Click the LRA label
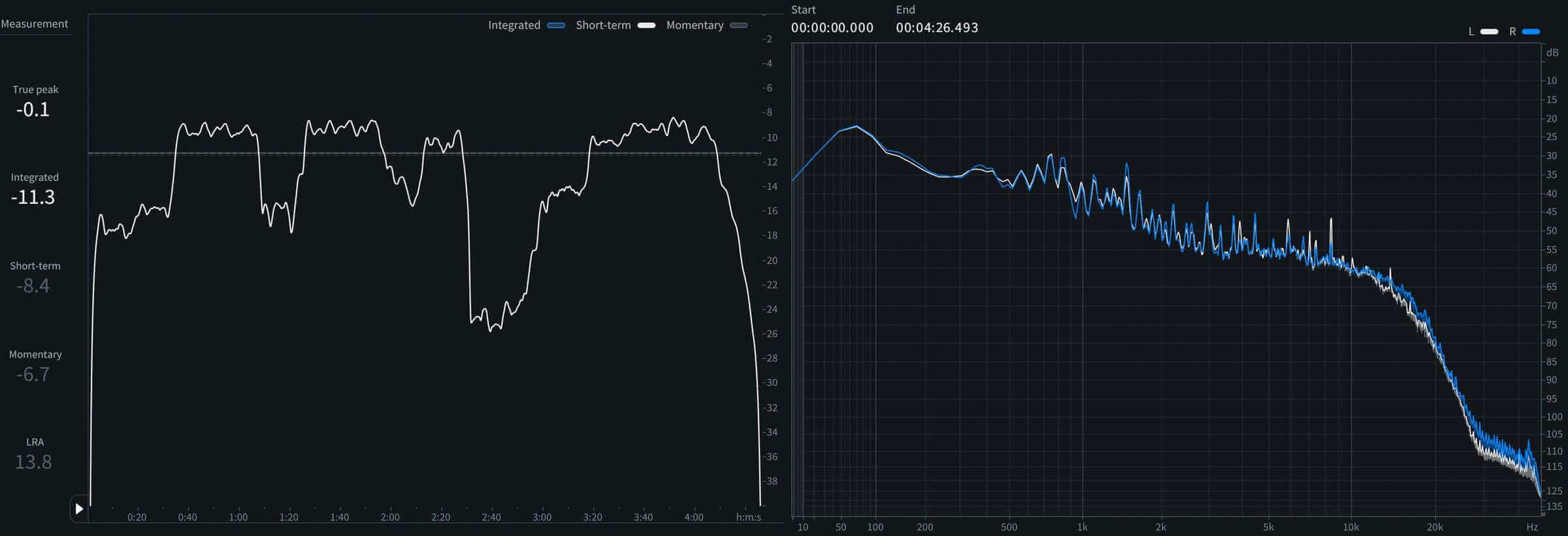1568x536 pixels. [x=35, y=442]
